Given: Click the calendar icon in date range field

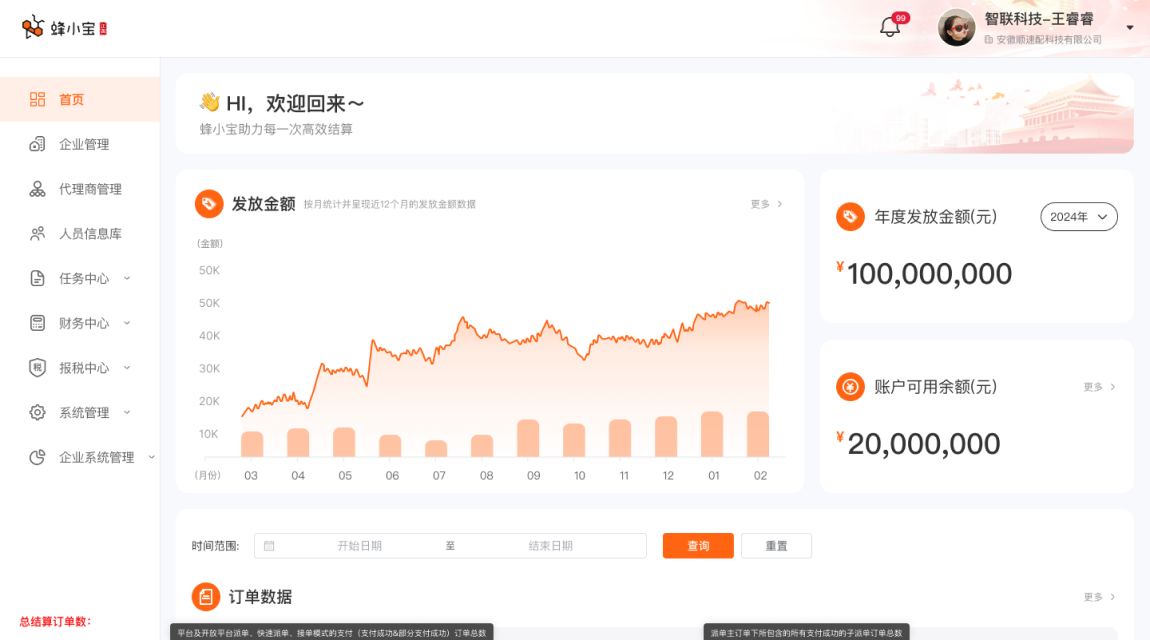Looking at the screenshot, I should click(x=269, y=546).
